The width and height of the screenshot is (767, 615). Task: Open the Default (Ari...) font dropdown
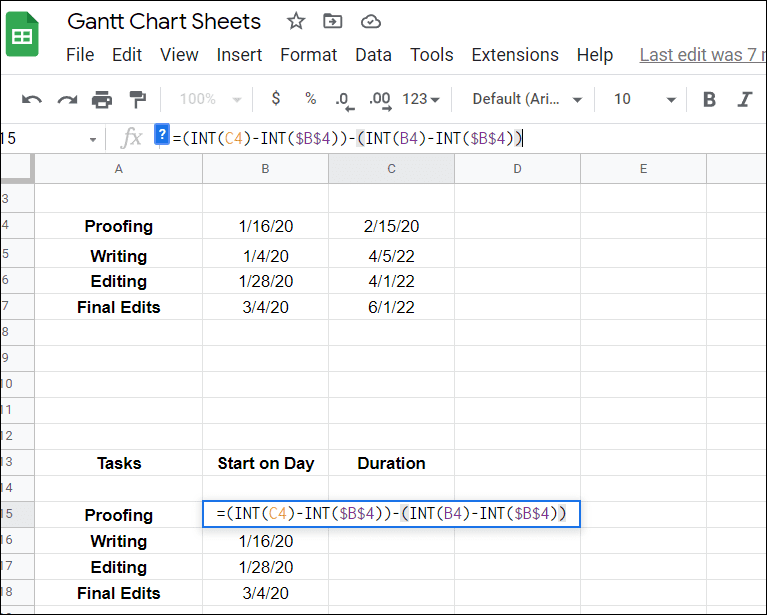527,99
